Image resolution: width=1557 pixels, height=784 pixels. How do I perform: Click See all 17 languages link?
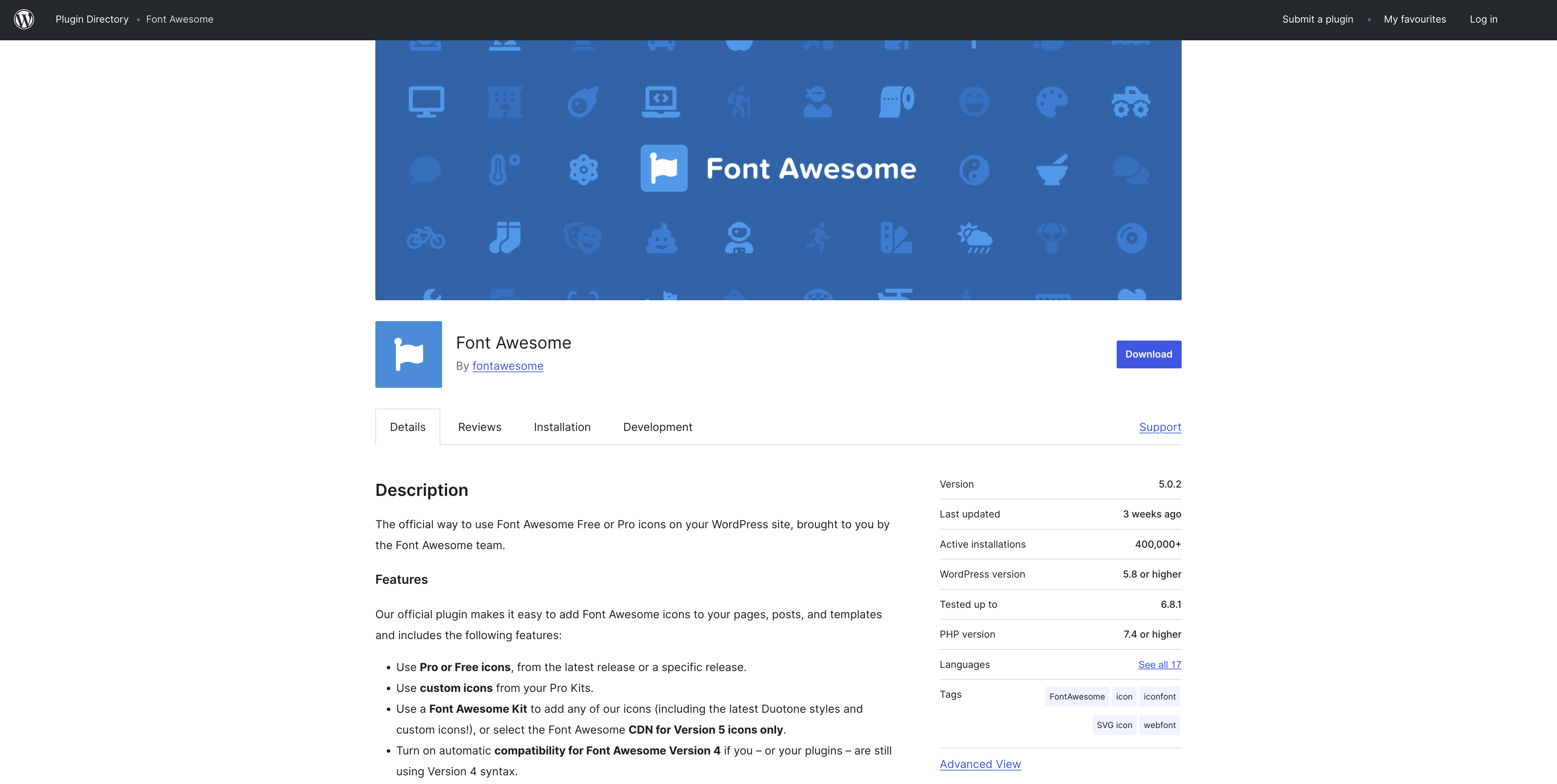point(1159,664)
